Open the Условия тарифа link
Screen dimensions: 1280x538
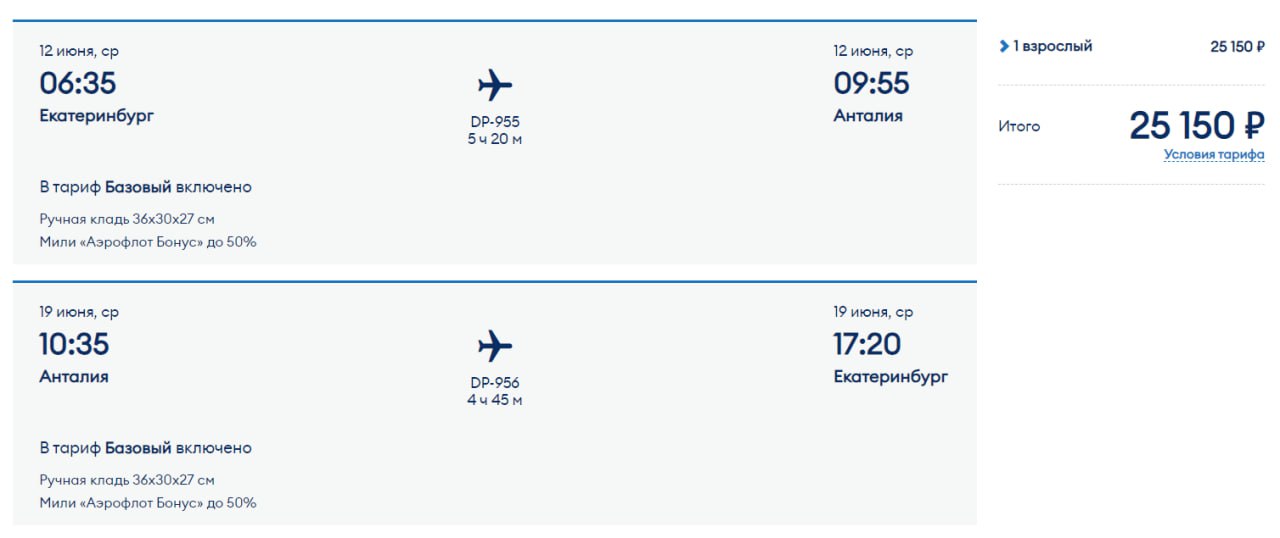[1213, 155]
